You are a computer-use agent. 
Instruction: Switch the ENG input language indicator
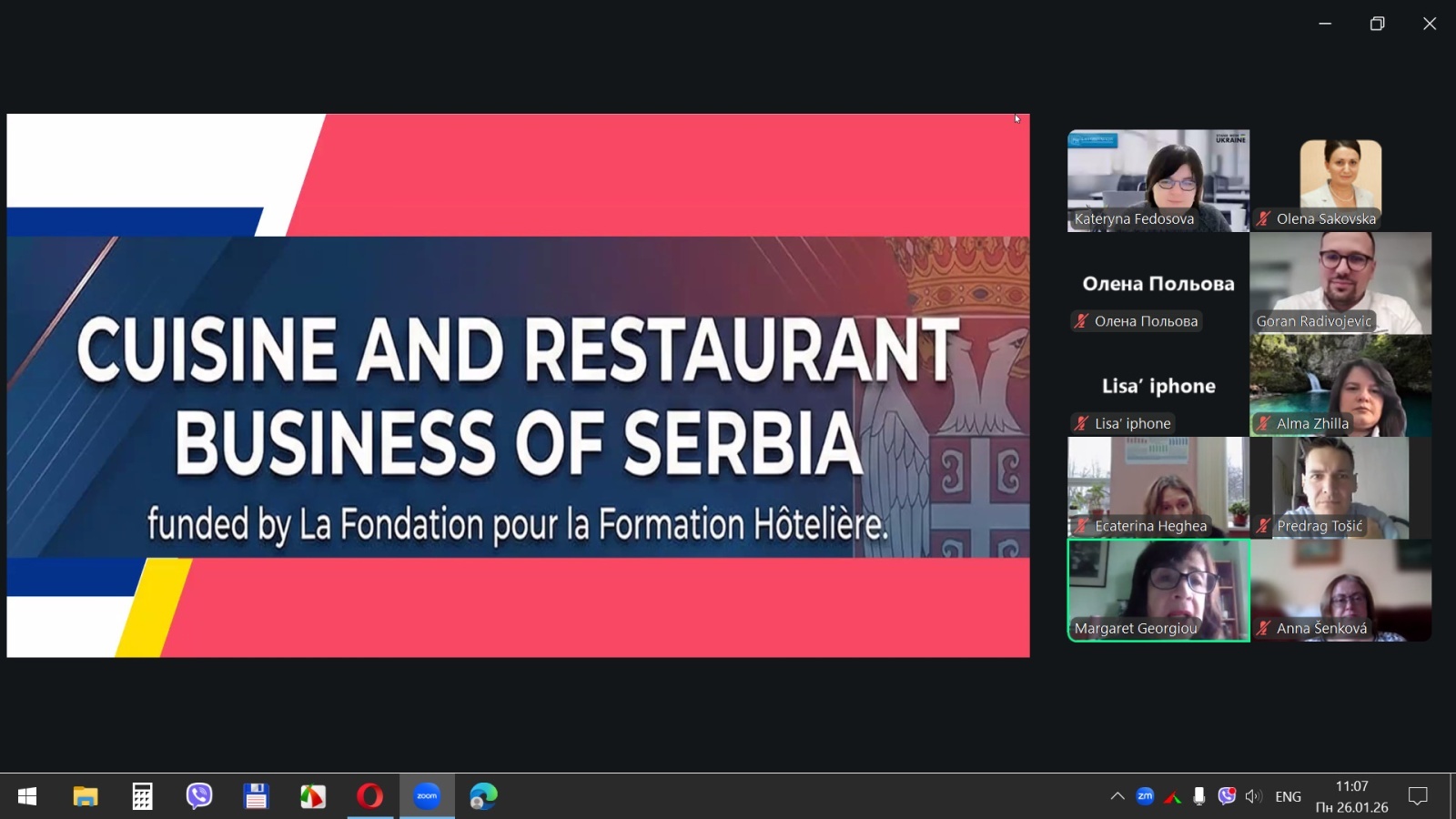click(x=1288, y=796)
